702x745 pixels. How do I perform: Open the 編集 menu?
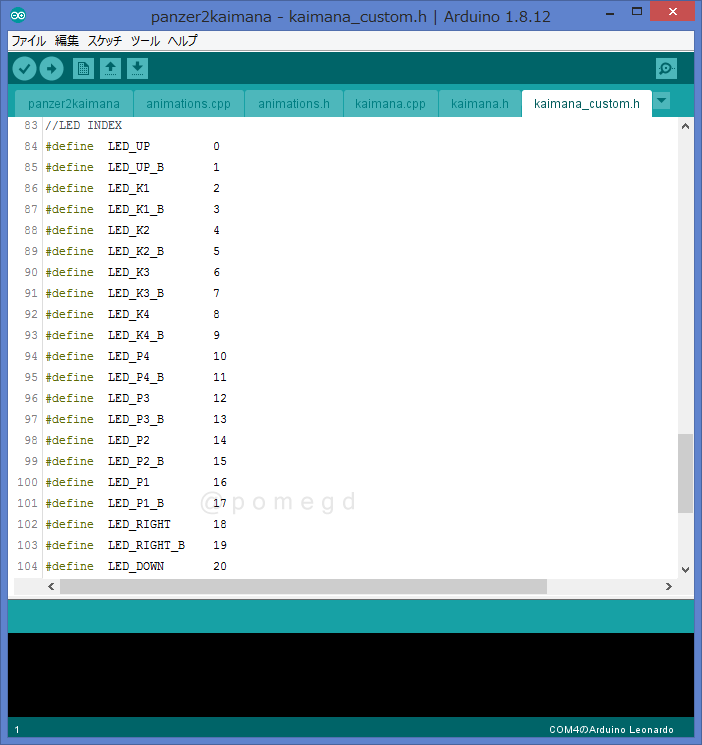pyautogui.click(x=67, y=41)
